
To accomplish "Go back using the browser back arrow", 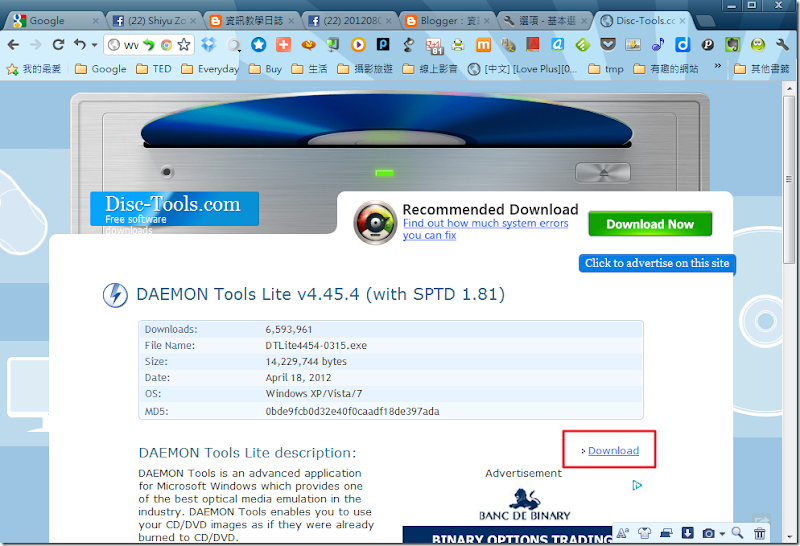I will point(14,45).
